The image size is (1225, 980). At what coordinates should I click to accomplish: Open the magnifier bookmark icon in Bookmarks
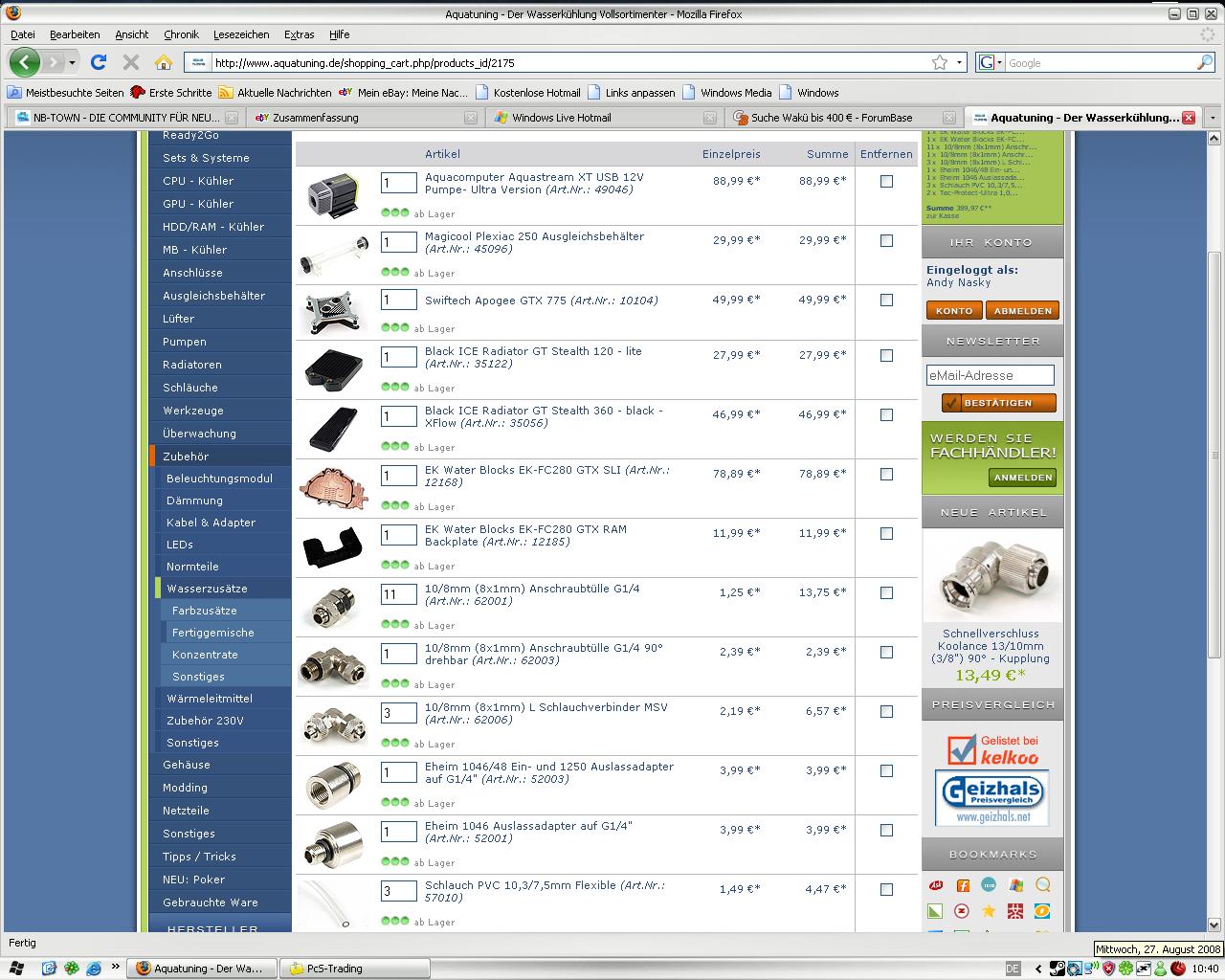[x=1042, y=885]
